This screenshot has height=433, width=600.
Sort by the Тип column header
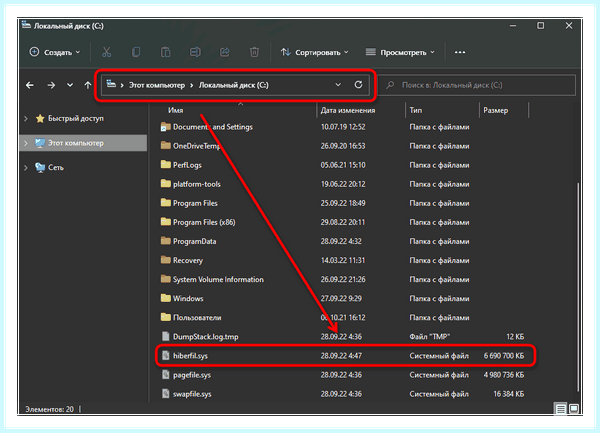click(x=416, y=110)
